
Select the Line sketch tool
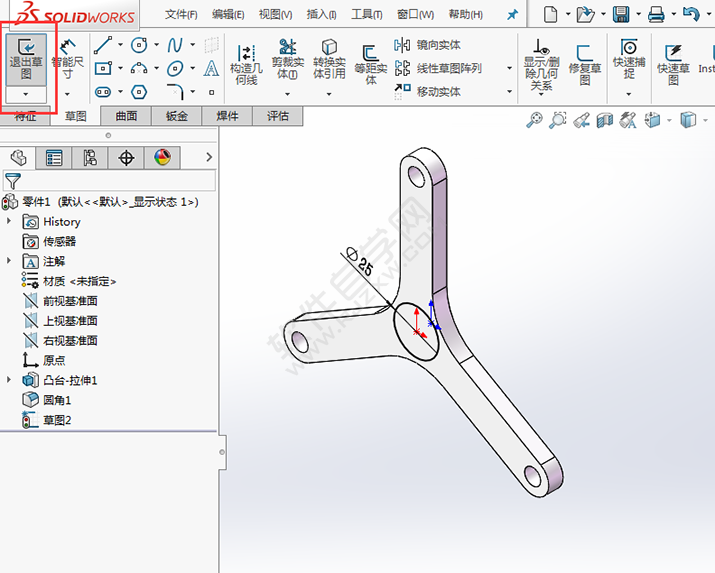[x=103, y=45]
